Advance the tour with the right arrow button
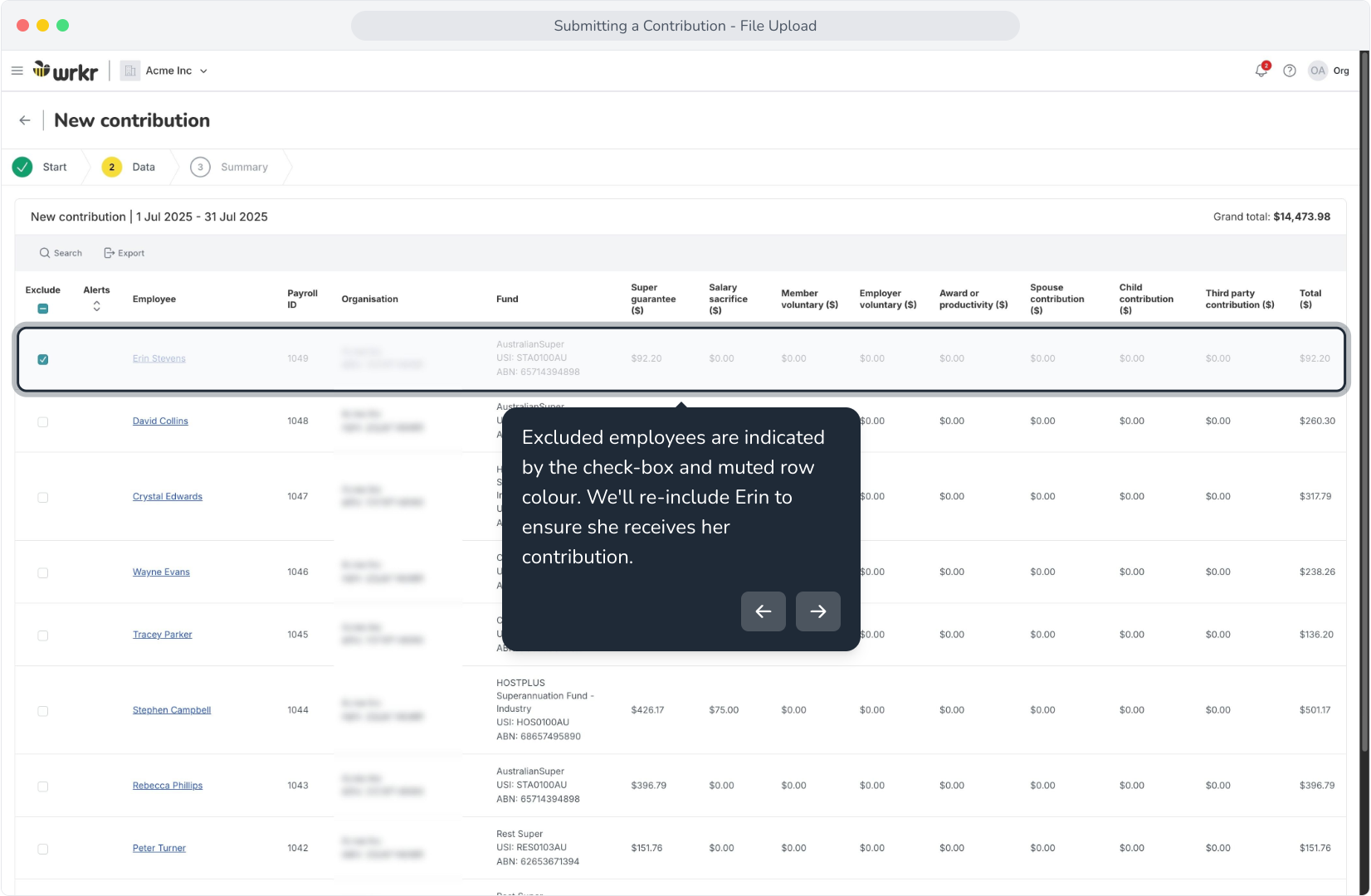Screen dimensions: 1371x896 [818, 611]
